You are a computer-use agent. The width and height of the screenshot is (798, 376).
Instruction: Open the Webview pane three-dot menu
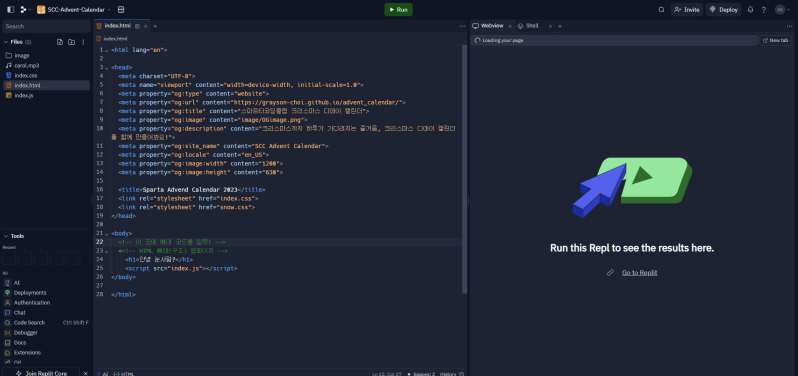click(790, 26)
